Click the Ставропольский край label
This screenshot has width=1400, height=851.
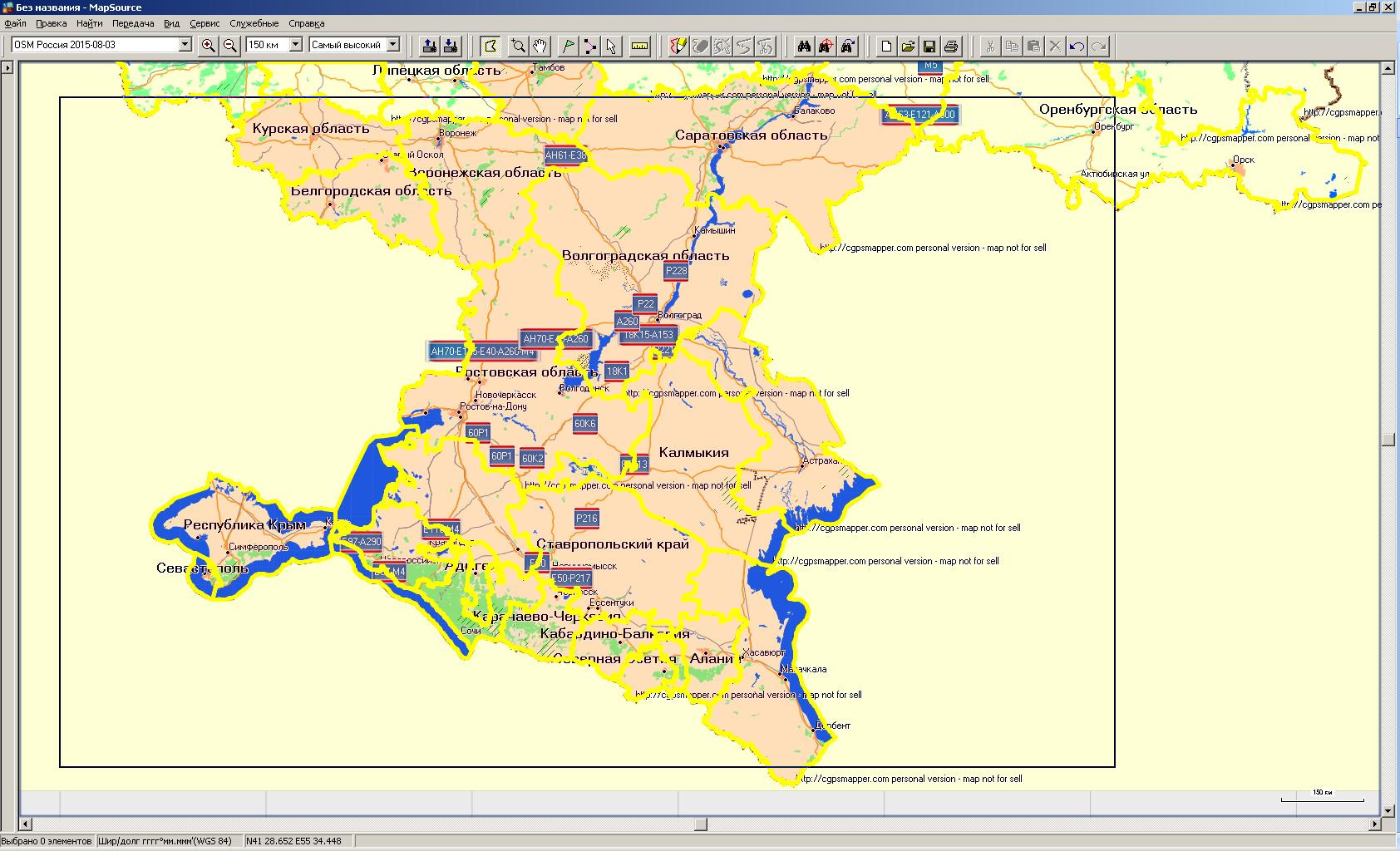(613, 544)
